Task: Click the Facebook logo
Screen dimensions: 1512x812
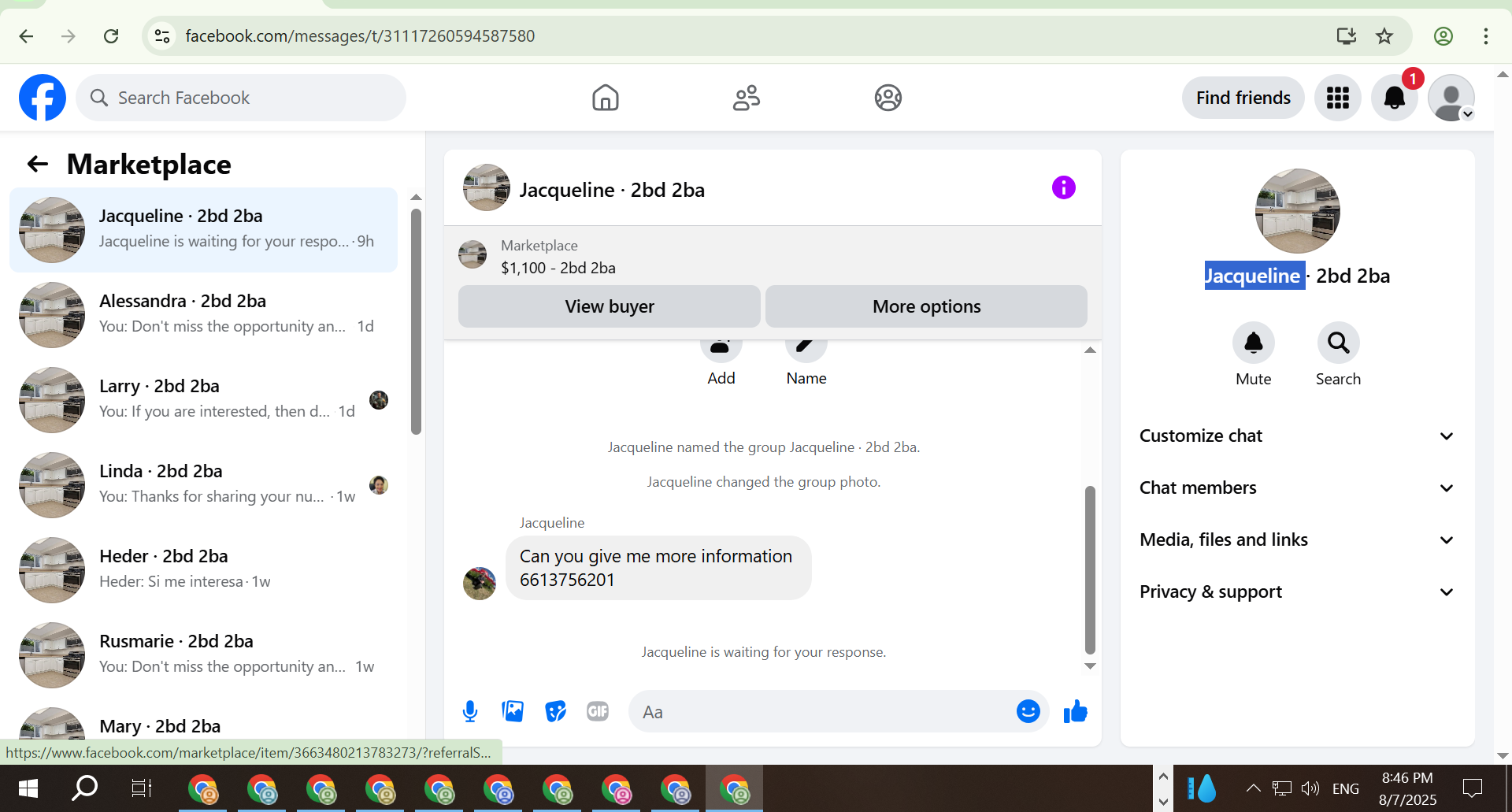Action: pos(43,98)
